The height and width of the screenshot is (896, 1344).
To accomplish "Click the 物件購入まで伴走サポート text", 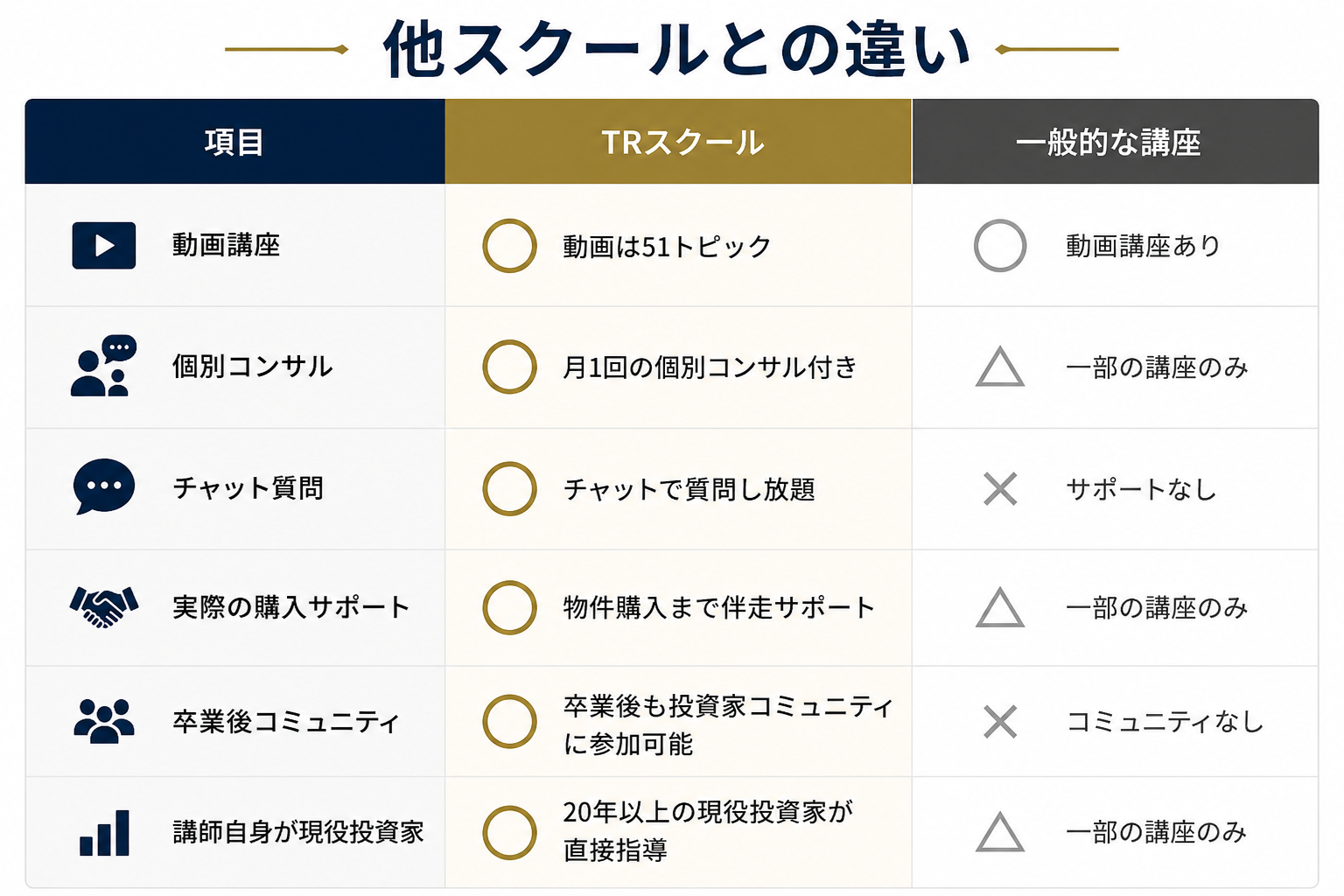I will pos(718,607).
